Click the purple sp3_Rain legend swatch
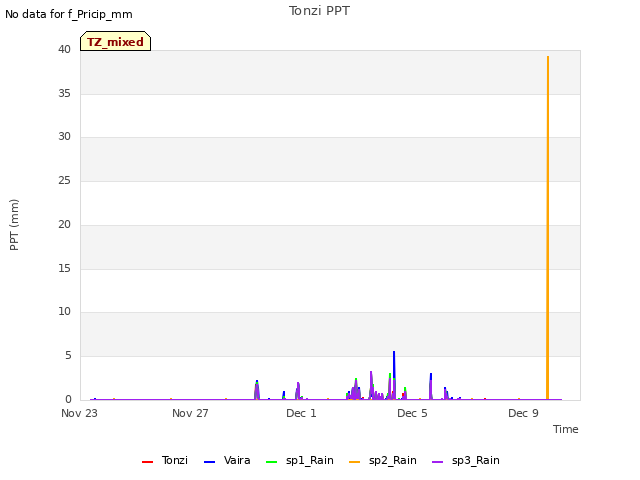This screenshot has width=640, height=480. coord(438,462)
